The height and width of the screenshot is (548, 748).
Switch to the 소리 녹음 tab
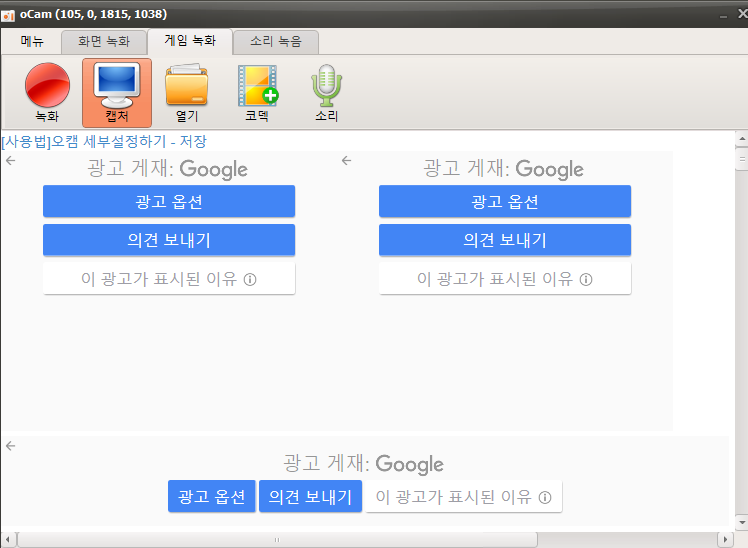[276, 41]
